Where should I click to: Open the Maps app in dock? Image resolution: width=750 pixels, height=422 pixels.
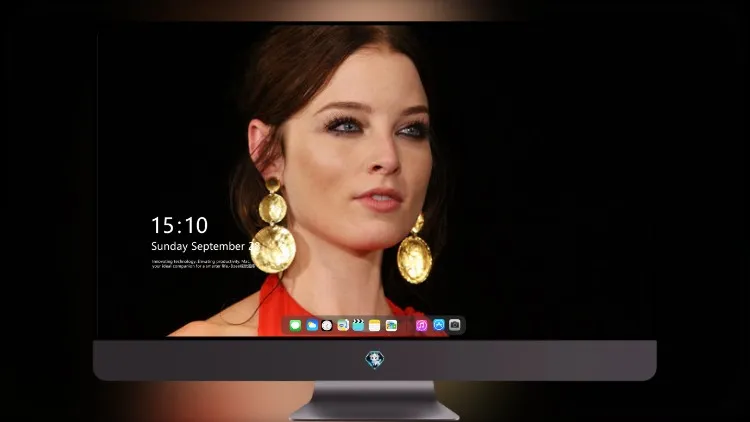click(343, 325)
